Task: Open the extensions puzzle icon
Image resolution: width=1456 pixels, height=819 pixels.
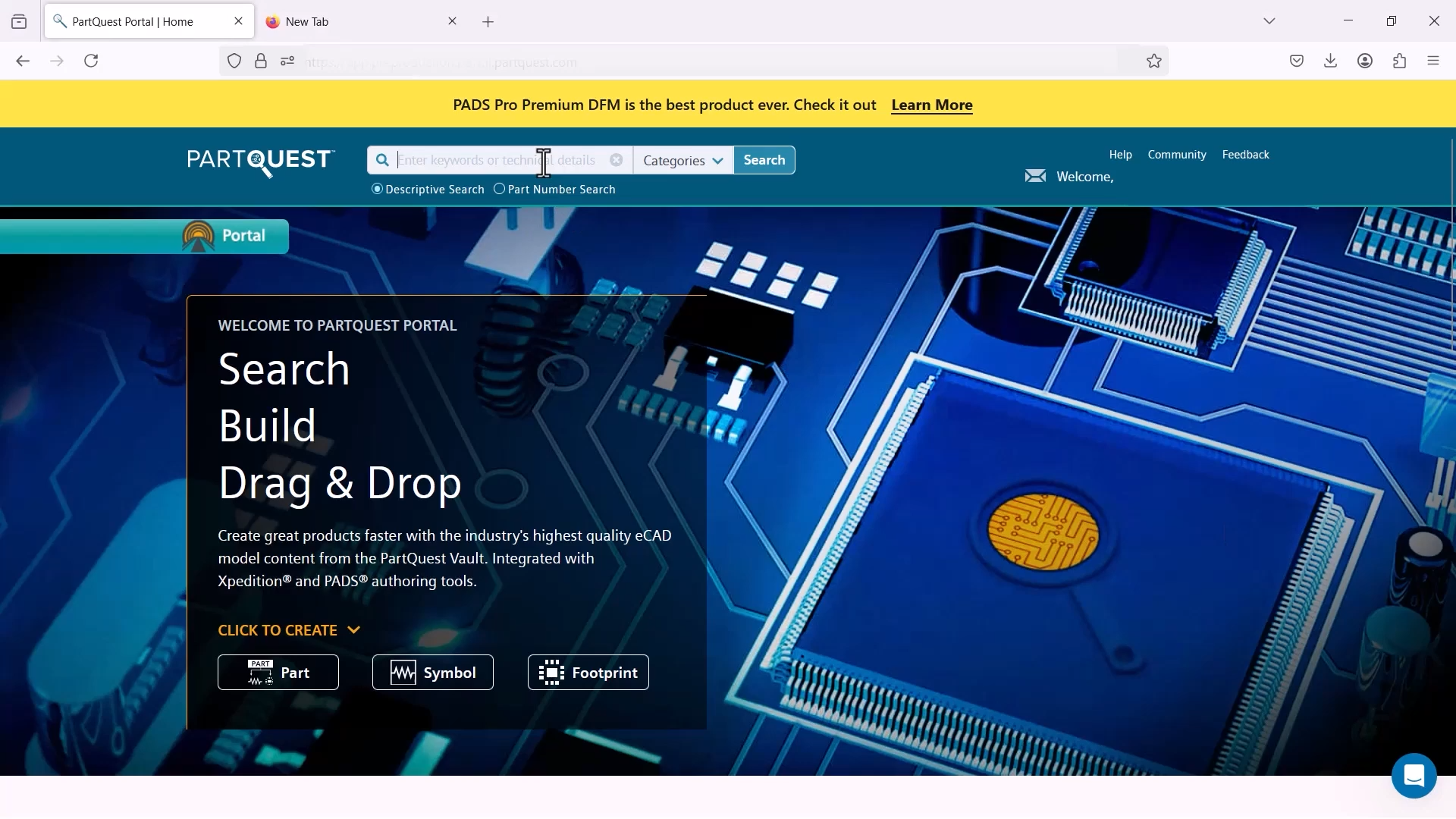Action: tap(1400, 61)
